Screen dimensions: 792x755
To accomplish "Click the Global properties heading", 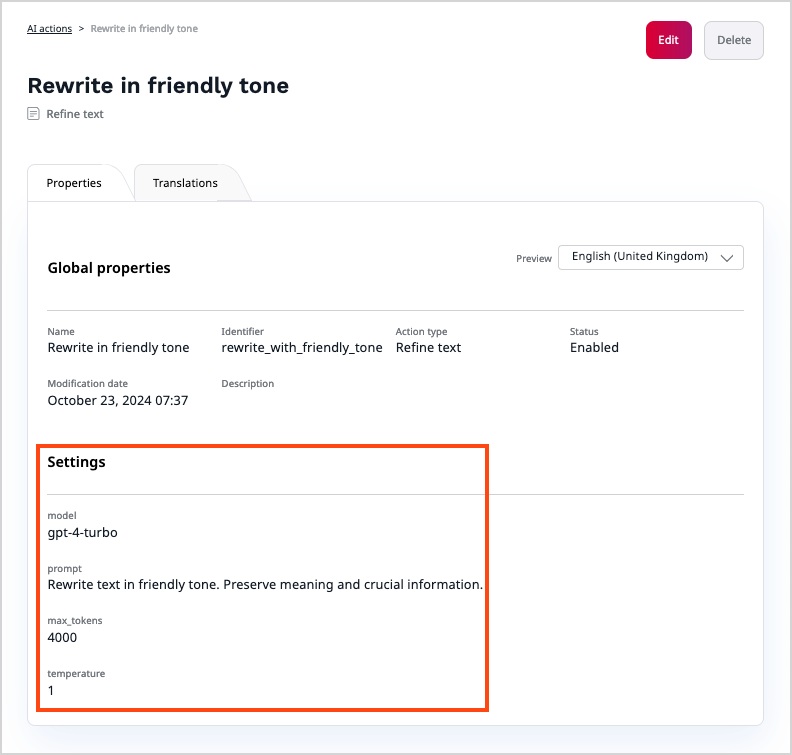I will click(x=109, y=268).
